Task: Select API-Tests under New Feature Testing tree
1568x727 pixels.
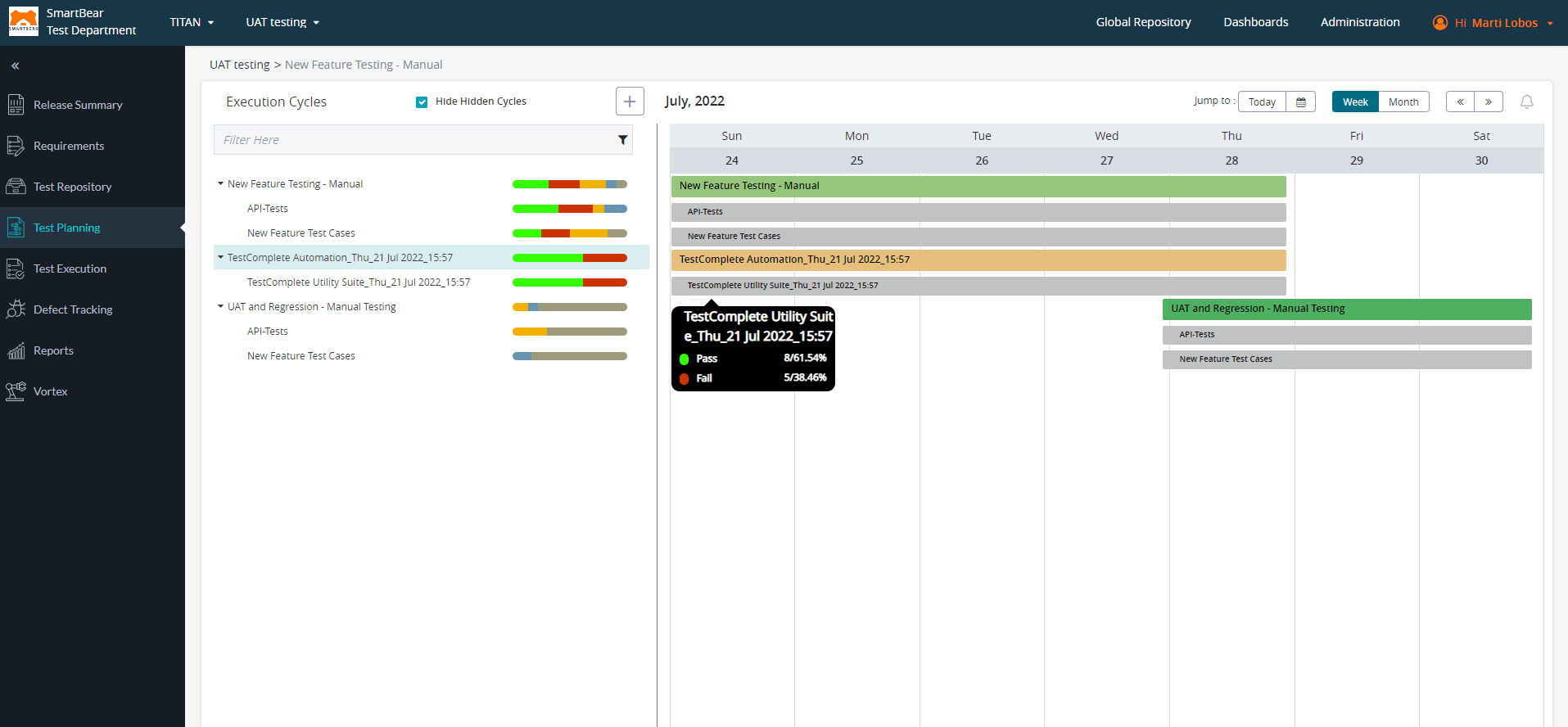Action: pyautogui.click(x=268, y=208)
